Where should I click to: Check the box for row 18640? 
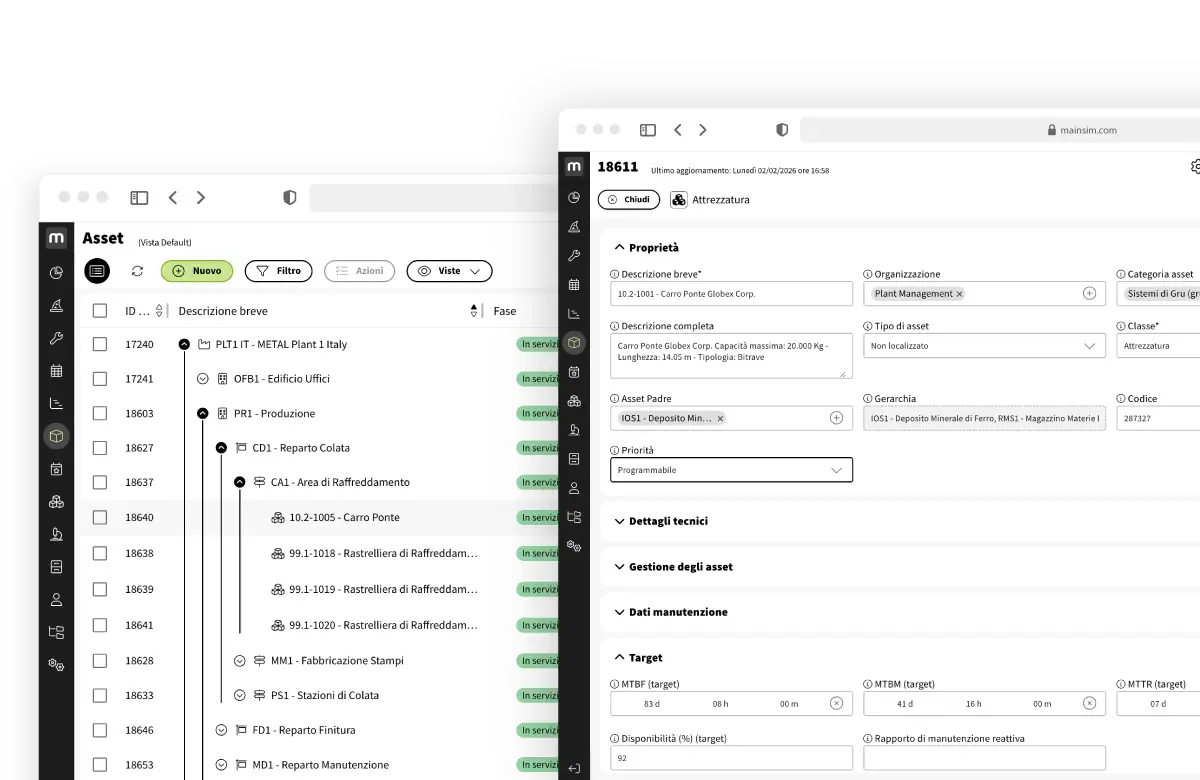100,518
